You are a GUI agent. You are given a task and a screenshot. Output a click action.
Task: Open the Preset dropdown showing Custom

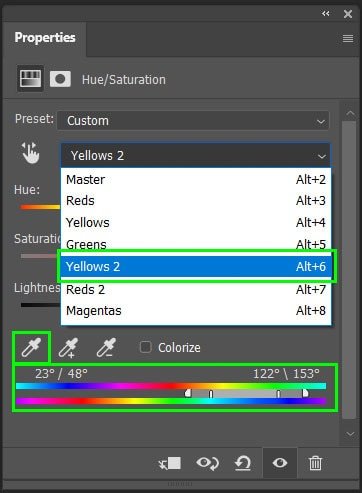click(x=193, y=121)
